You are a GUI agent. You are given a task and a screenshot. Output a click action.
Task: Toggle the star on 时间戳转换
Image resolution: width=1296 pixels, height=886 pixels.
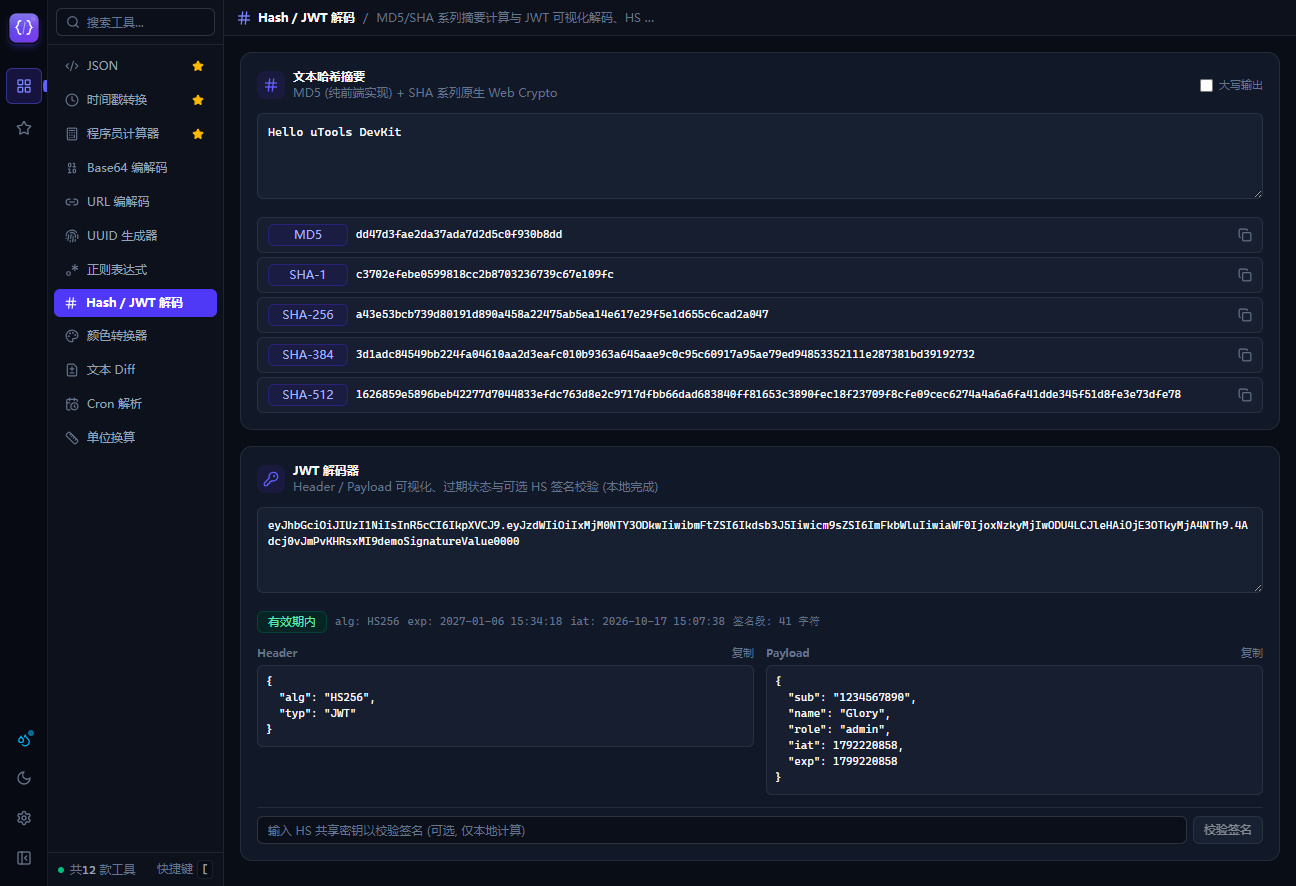click(198, 100)
